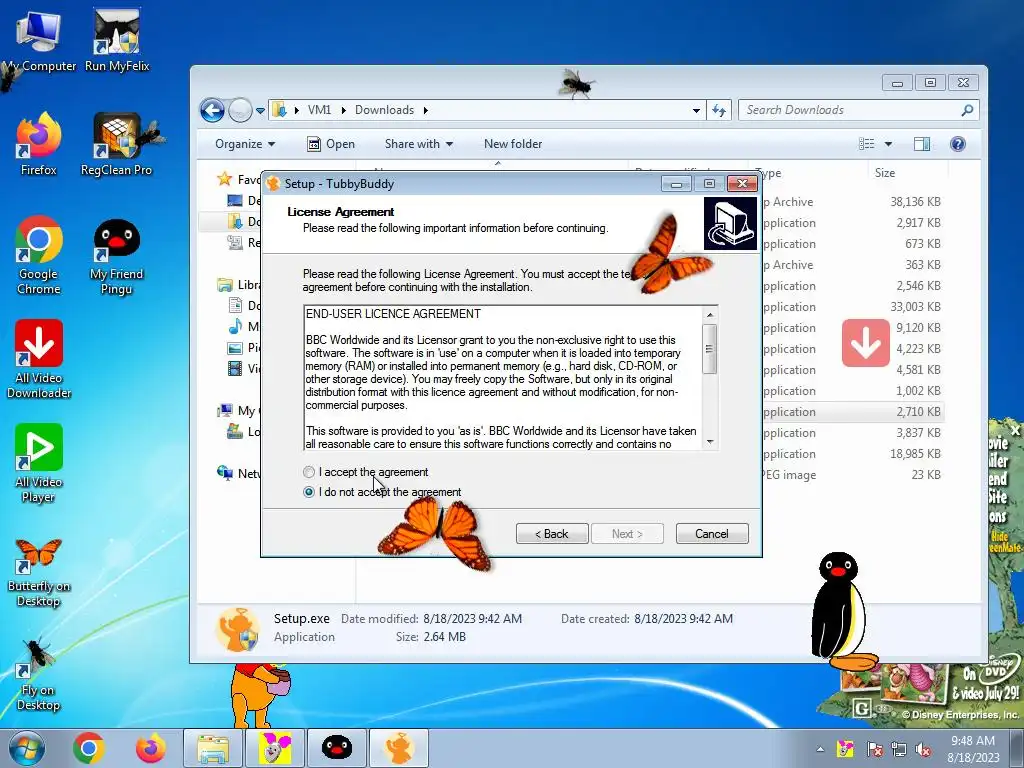Open the Organize dropdown menu
This screenshot has width=1024, height=768.
click(245, 144)
